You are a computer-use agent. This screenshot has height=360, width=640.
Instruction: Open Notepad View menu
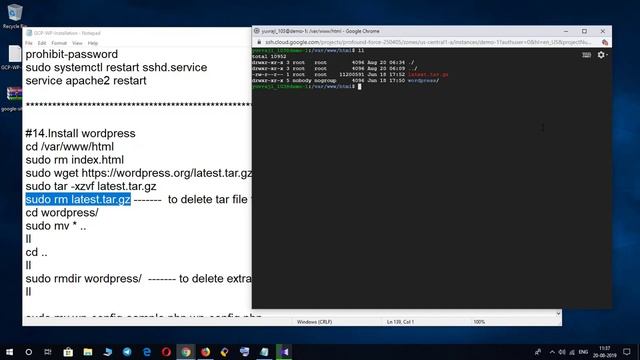click(x=77, y=43)
